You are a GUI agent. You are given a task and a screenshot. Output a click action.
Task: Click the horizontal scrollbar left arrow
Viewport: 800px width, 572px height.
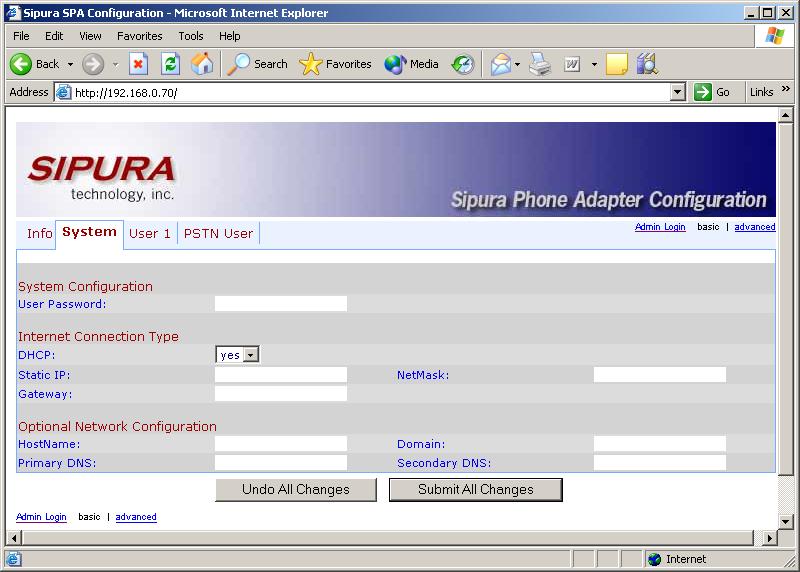click(x=14, y=537)
